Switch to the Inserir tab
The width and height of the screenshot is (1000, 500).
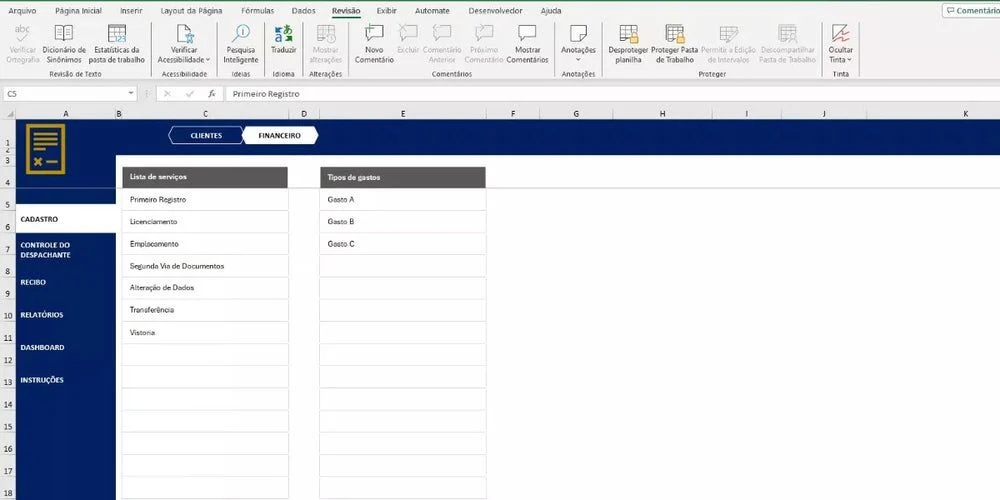point(131,11)
